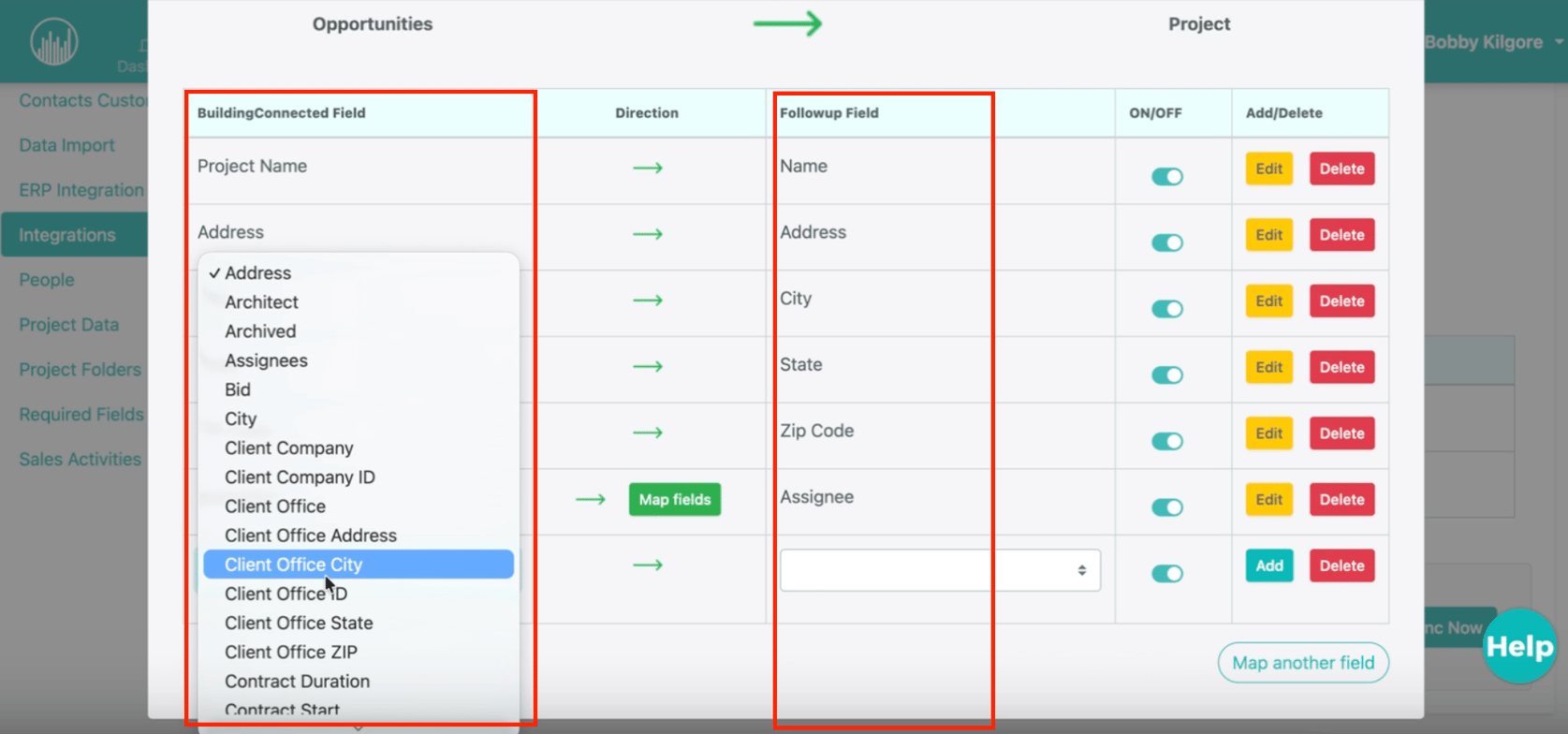Toggle the switch in the new empty mapping row
Viewport: 1568px width, 734px height.
[x=1166, y=574]
